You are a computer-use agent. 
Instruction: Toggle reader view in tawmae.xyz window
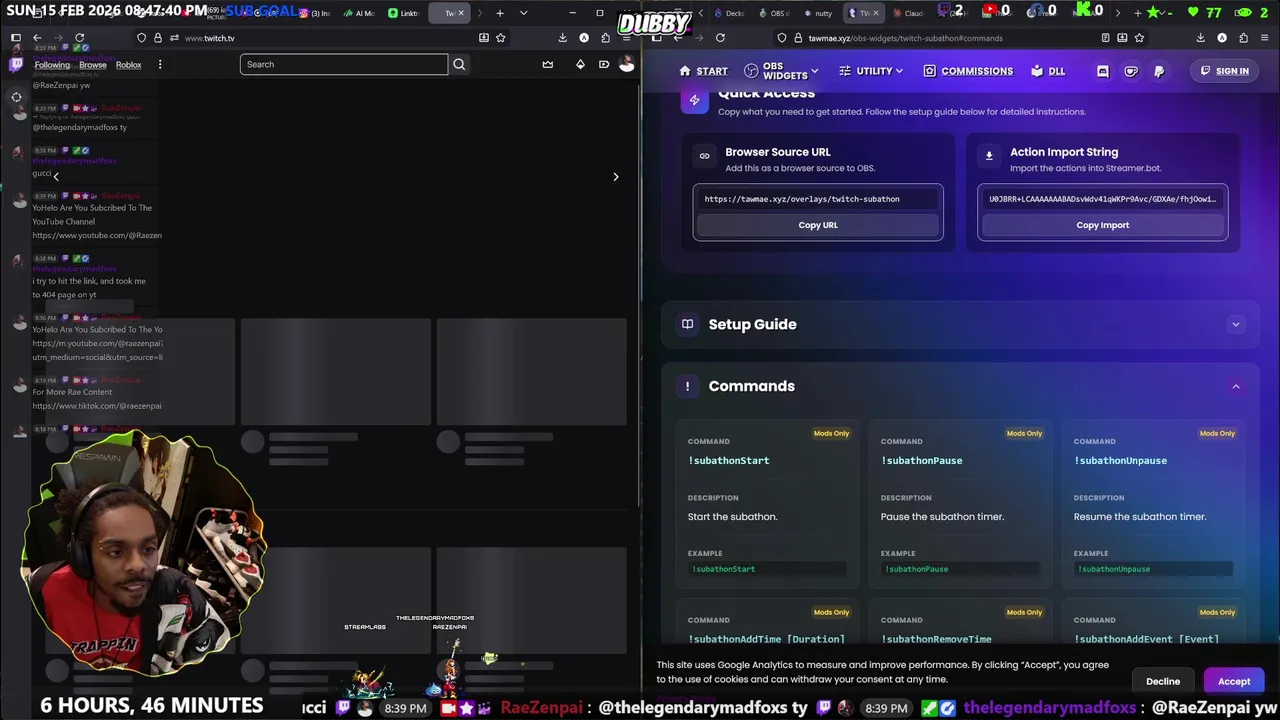1105,38
